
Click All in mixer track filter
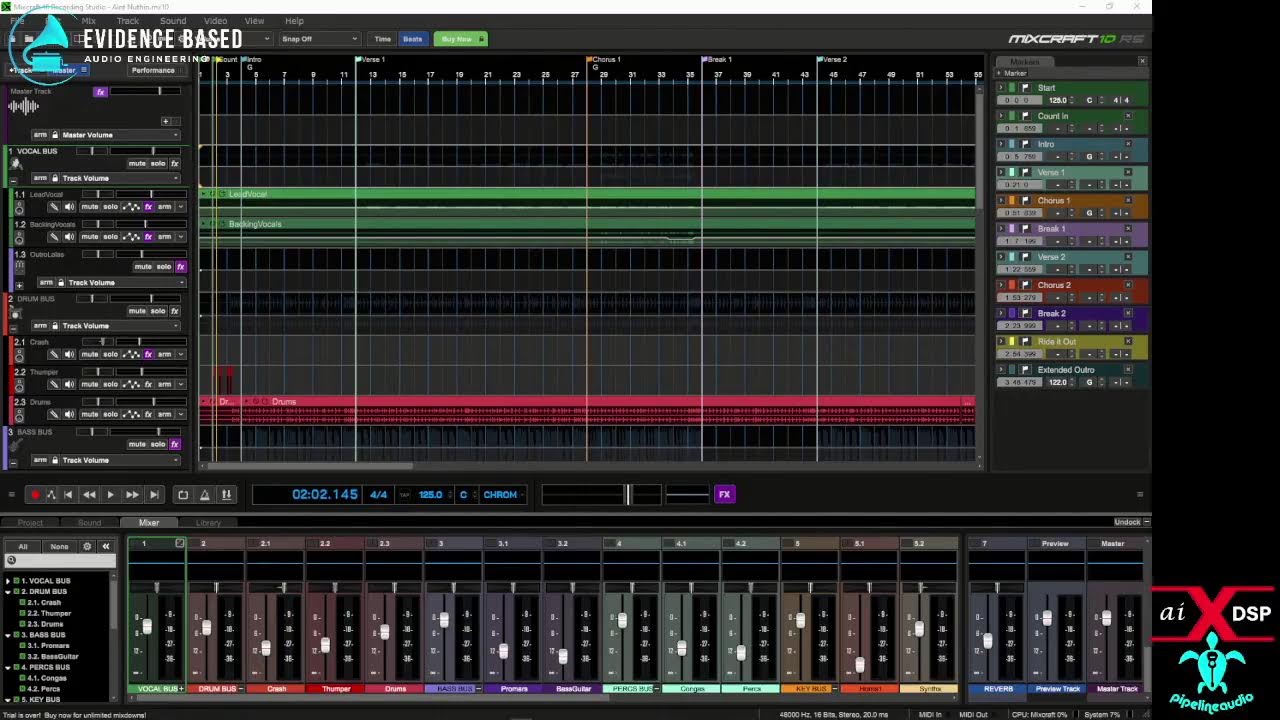tap(23, 546)
